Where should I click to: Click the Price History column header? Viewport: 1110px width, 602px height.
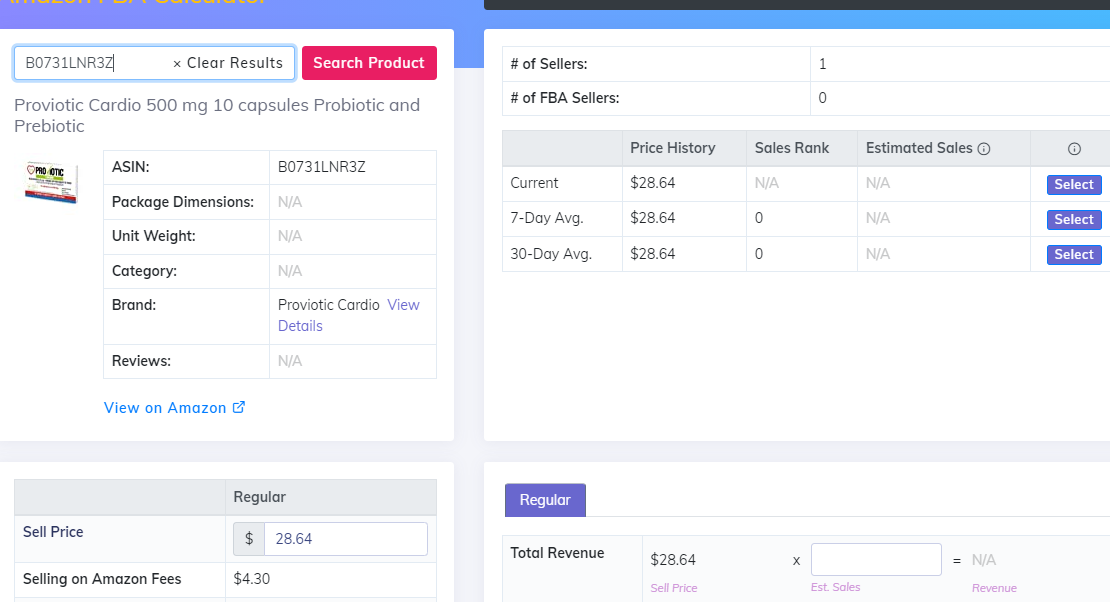pyautogui.click(x=672, y=148)
